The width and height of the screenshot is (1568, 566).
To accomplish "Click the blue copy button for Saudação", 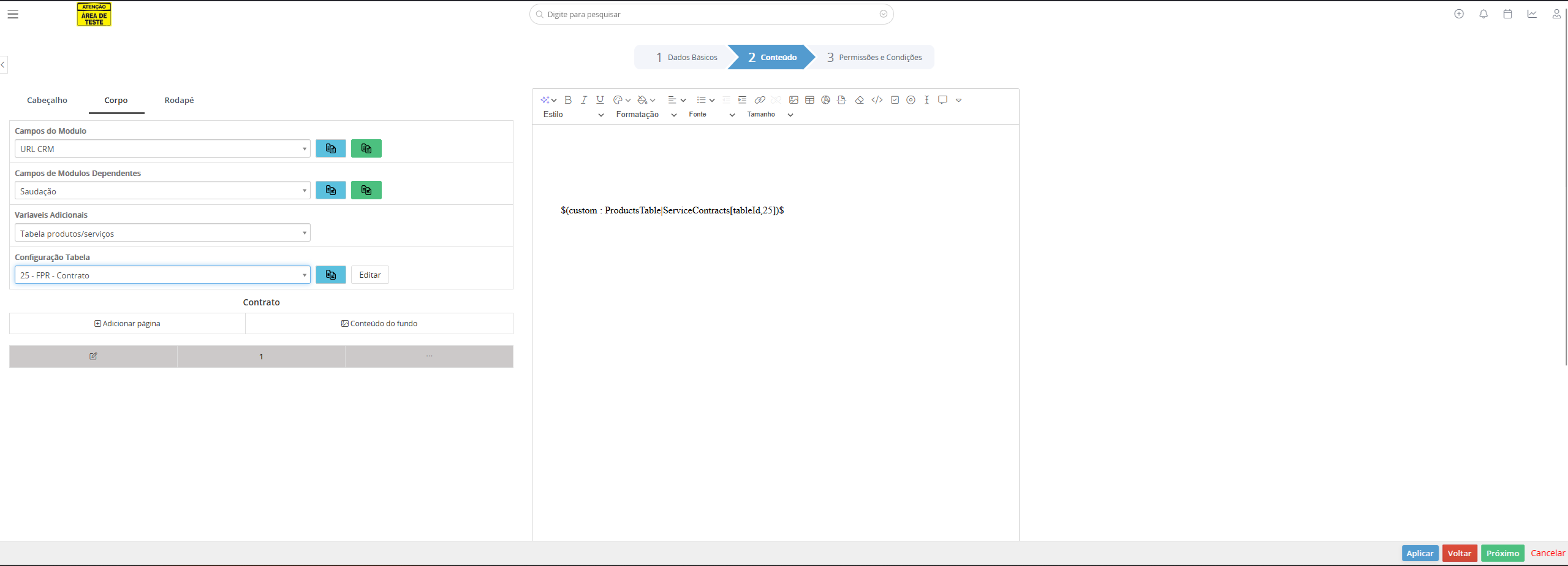I will pyautogui.click(x=331, y=190).
